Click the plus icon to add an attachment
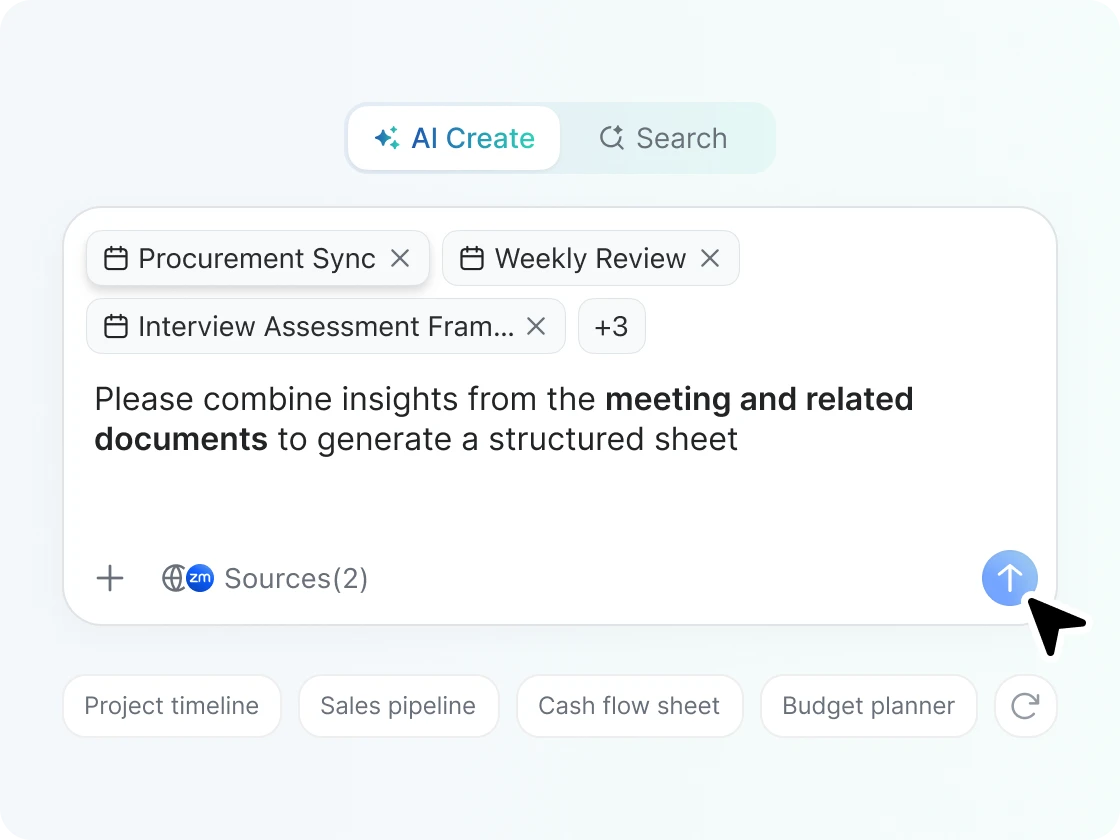 110,578
